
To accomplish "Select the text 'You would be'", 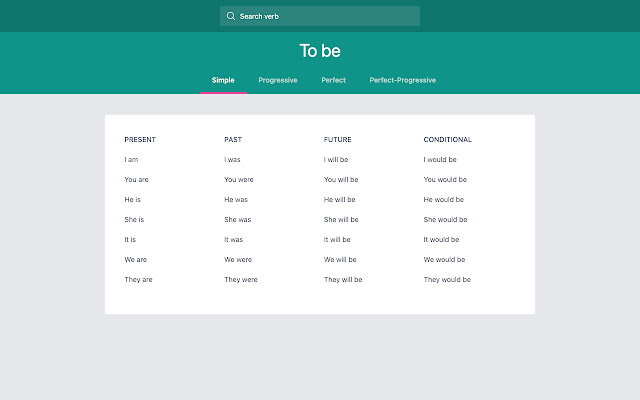I will (445, 180).
